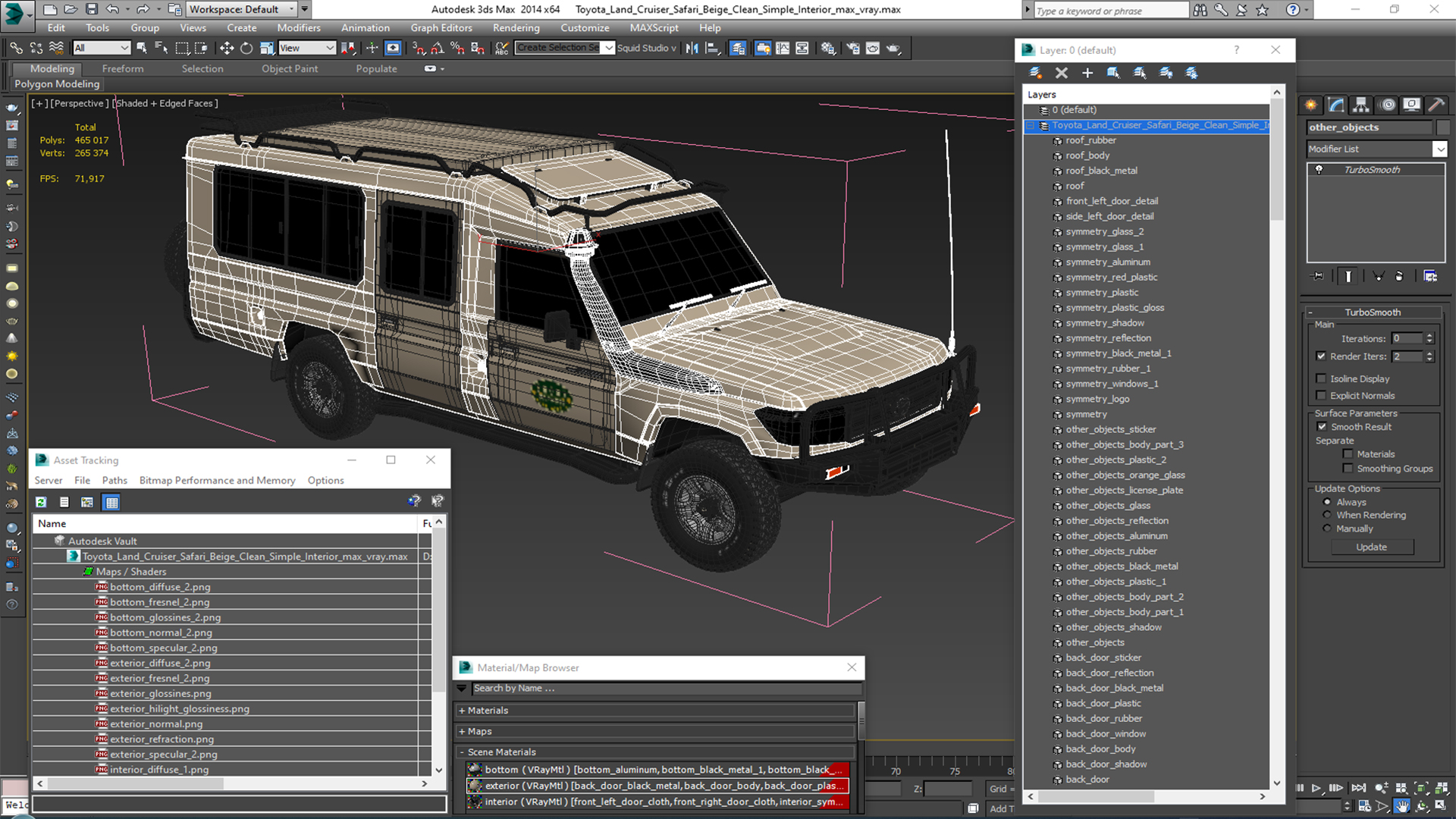This screenshot has height=819, width=1456.
Task: Open the Motion tab in command panel
Action: [x=1388, y=105]
